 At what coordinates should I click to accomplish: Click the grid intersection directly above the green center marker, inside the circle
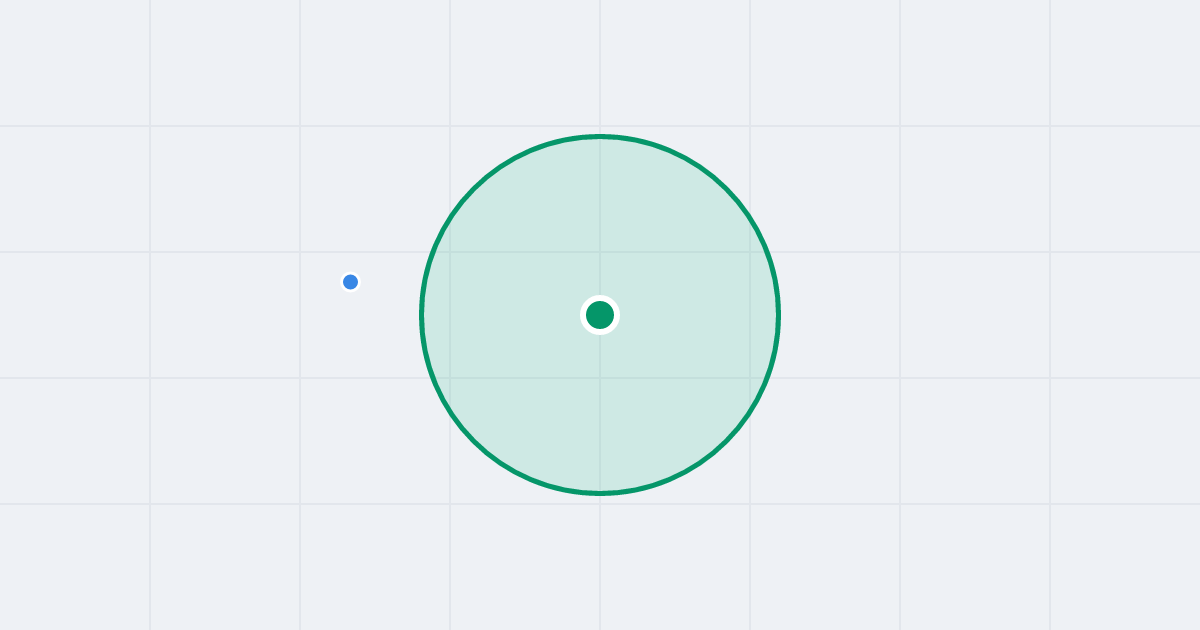click(600, 252)
